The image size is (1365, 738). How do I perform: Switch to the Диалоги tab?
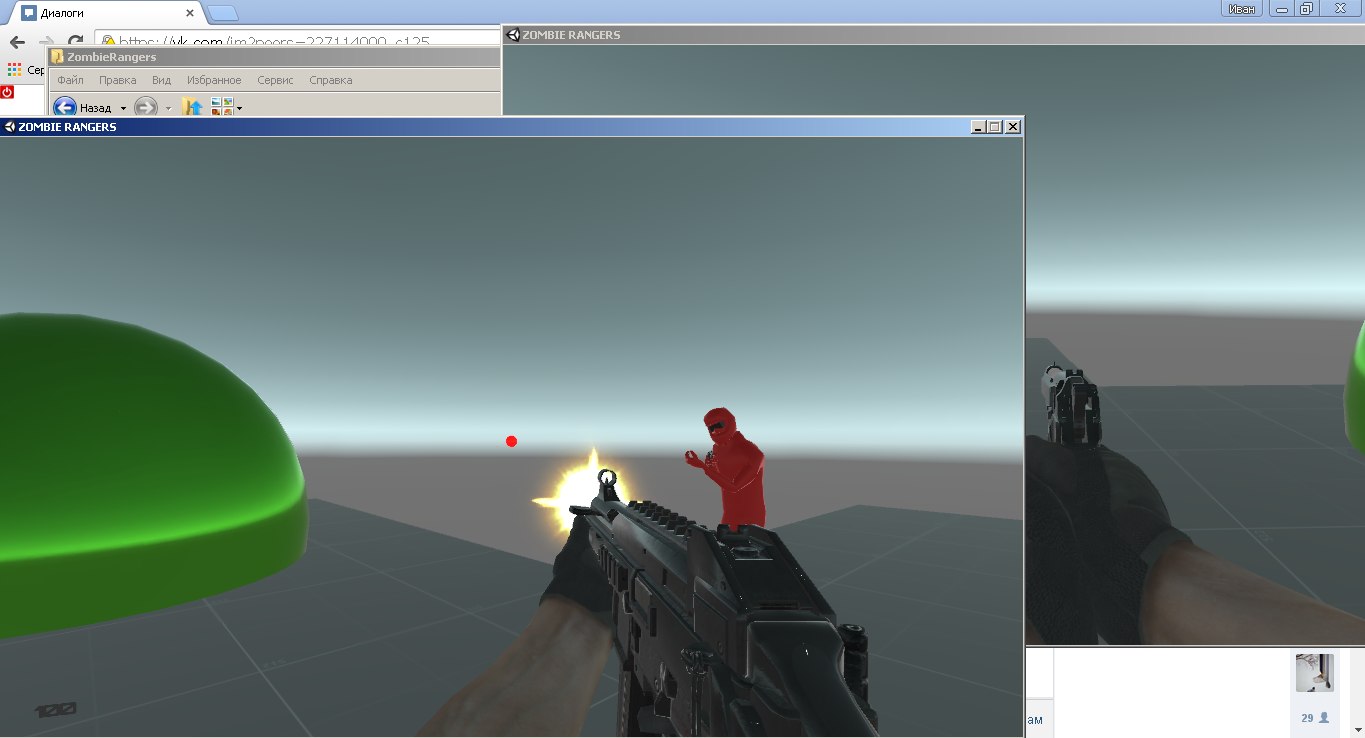point(105,13)
